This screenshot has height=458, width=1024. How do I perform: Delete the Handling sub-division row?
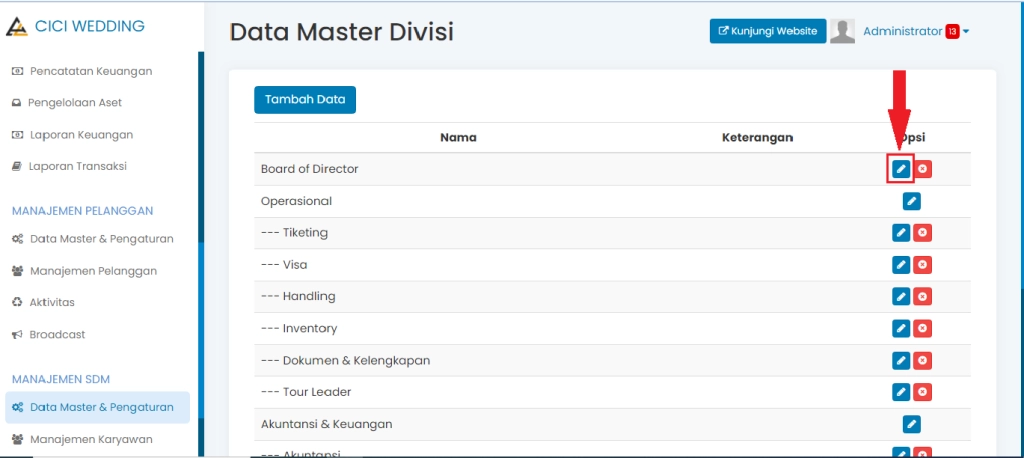tap(923, 297)
